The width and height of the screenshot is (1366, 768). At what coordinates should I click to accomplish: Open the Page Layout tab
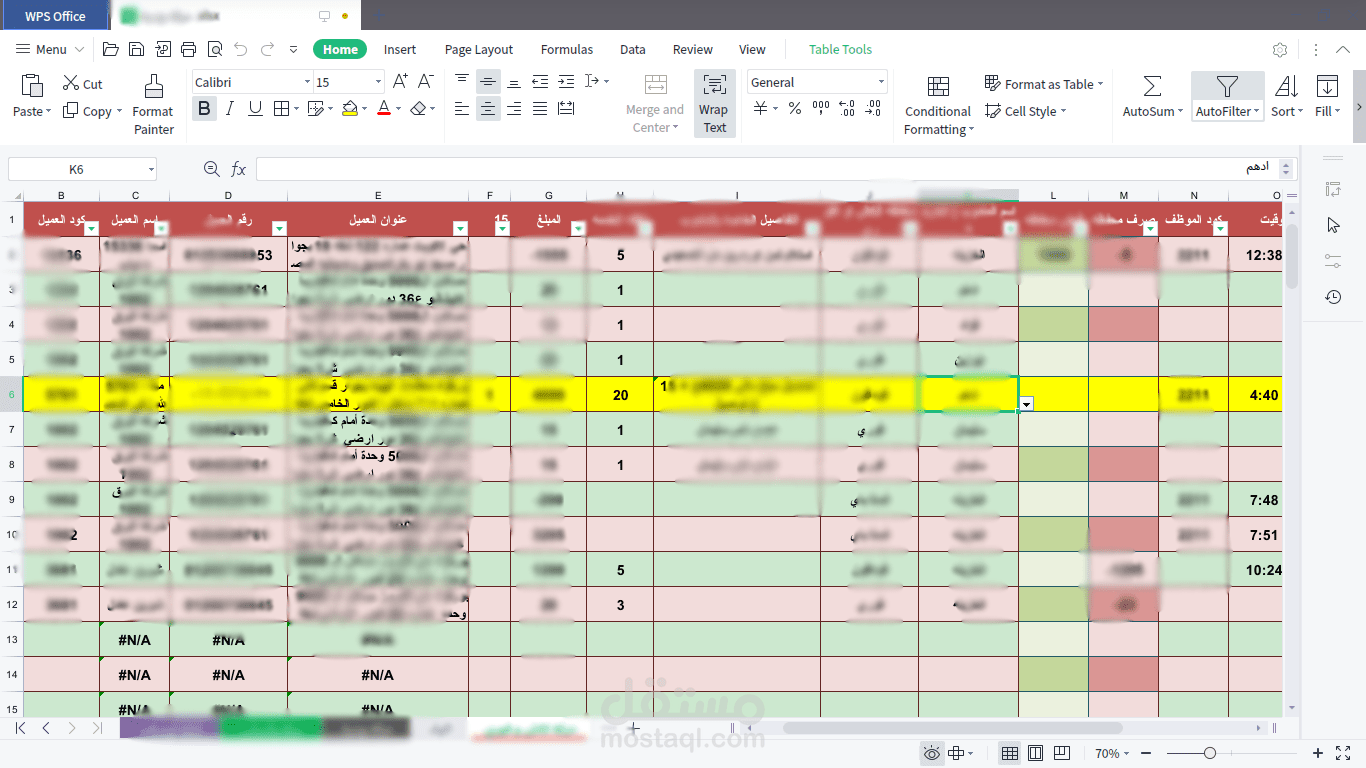coord(479,49)
